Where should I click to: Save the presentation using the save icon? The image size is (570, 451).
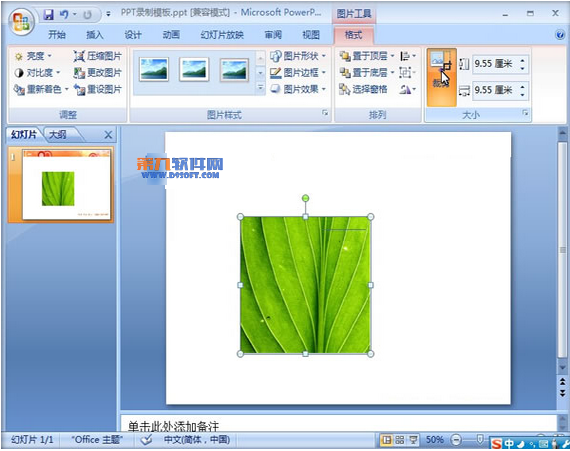pos(48,15)
